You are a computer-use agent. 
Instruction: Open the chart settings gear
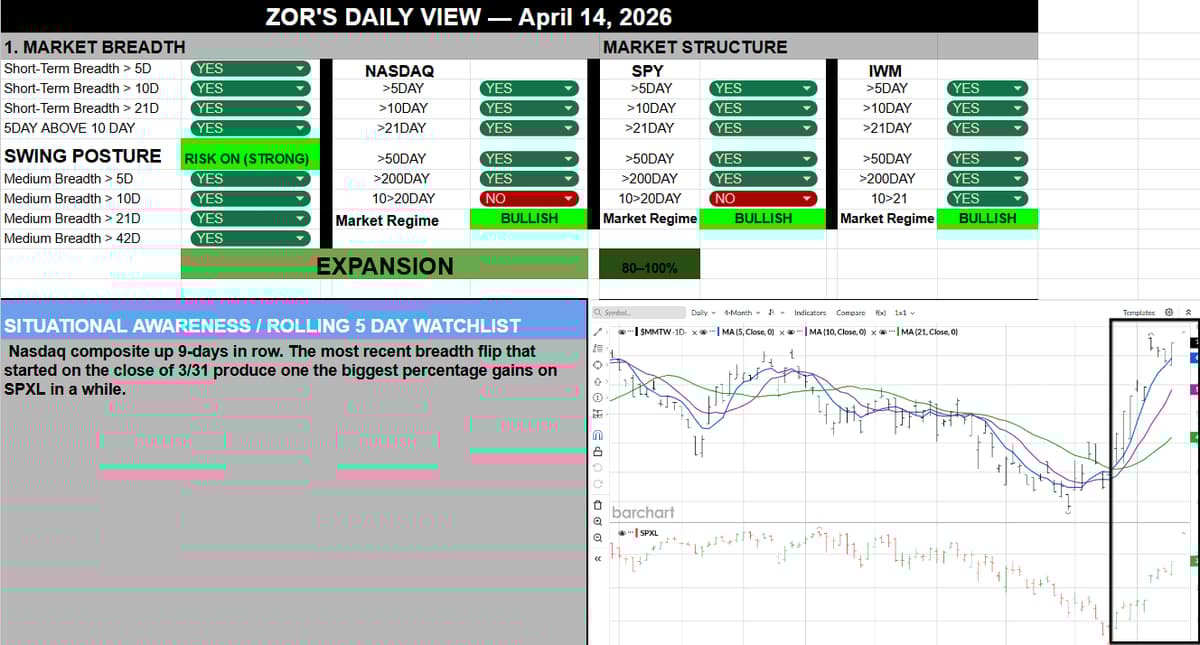click(1170, 312)
